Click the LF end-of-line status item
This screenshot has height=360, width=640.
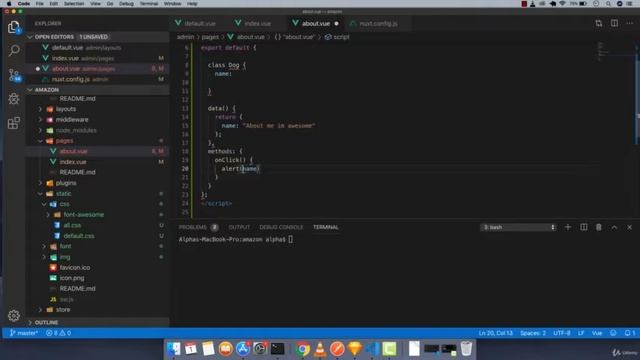coord(581,333)
